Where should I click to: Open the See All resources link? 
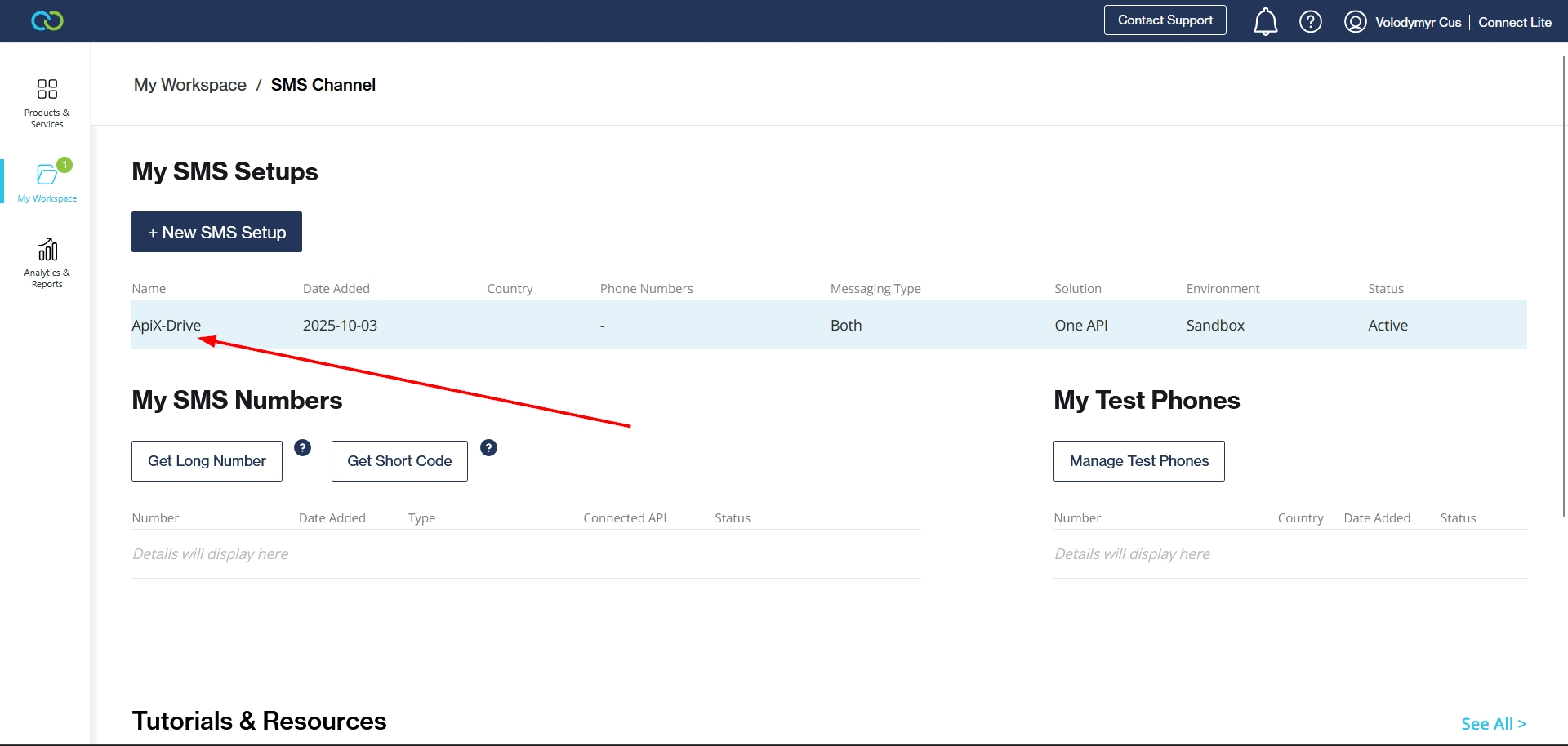(x=1493, y=724)
